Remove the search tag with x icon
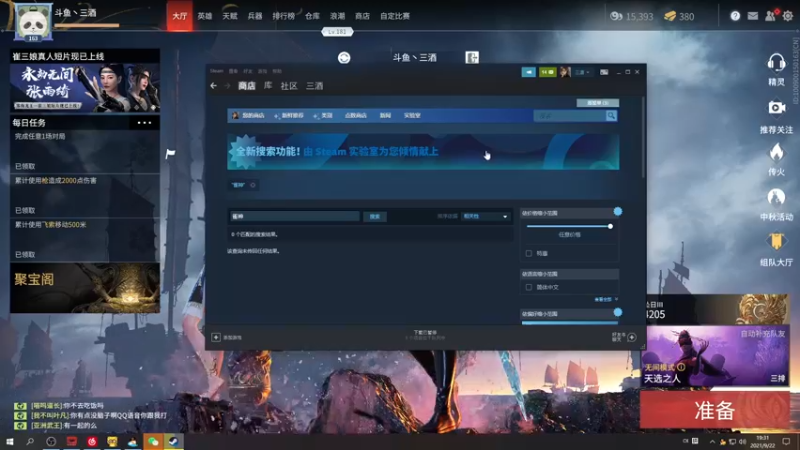Image resolution: width=800 pixels, height=450 pixels. pyautogui.click(x=253, y=185)
